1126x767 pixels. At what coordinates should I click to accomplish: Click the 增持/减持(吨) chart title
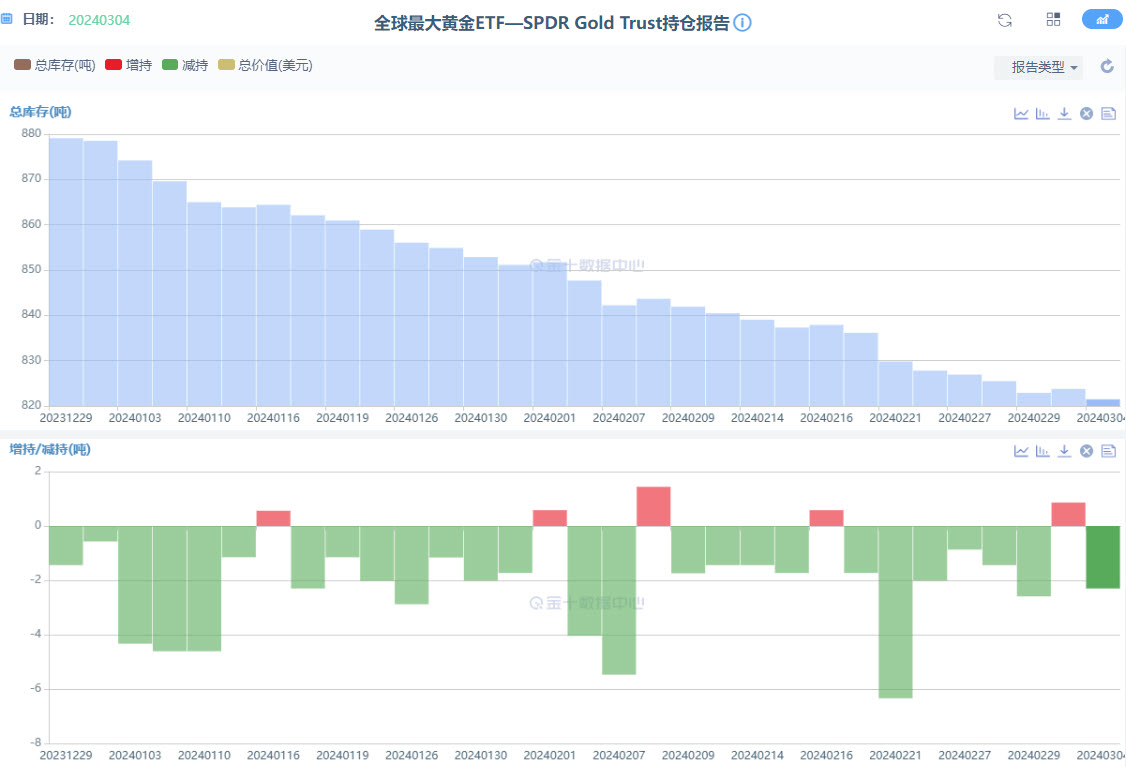(50, 450)
